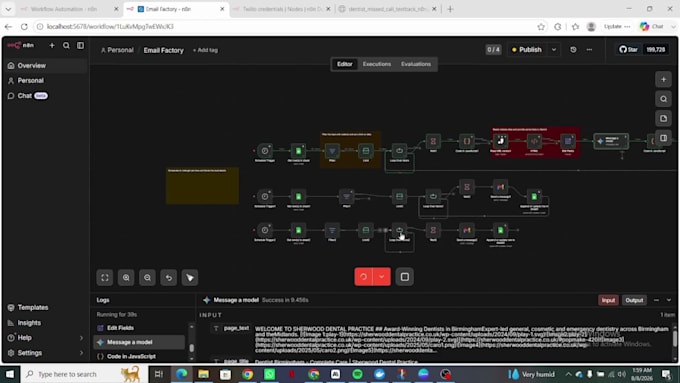Select the top-row Wait node
This screenshot has height=383, width=680.
click(433, 141)
